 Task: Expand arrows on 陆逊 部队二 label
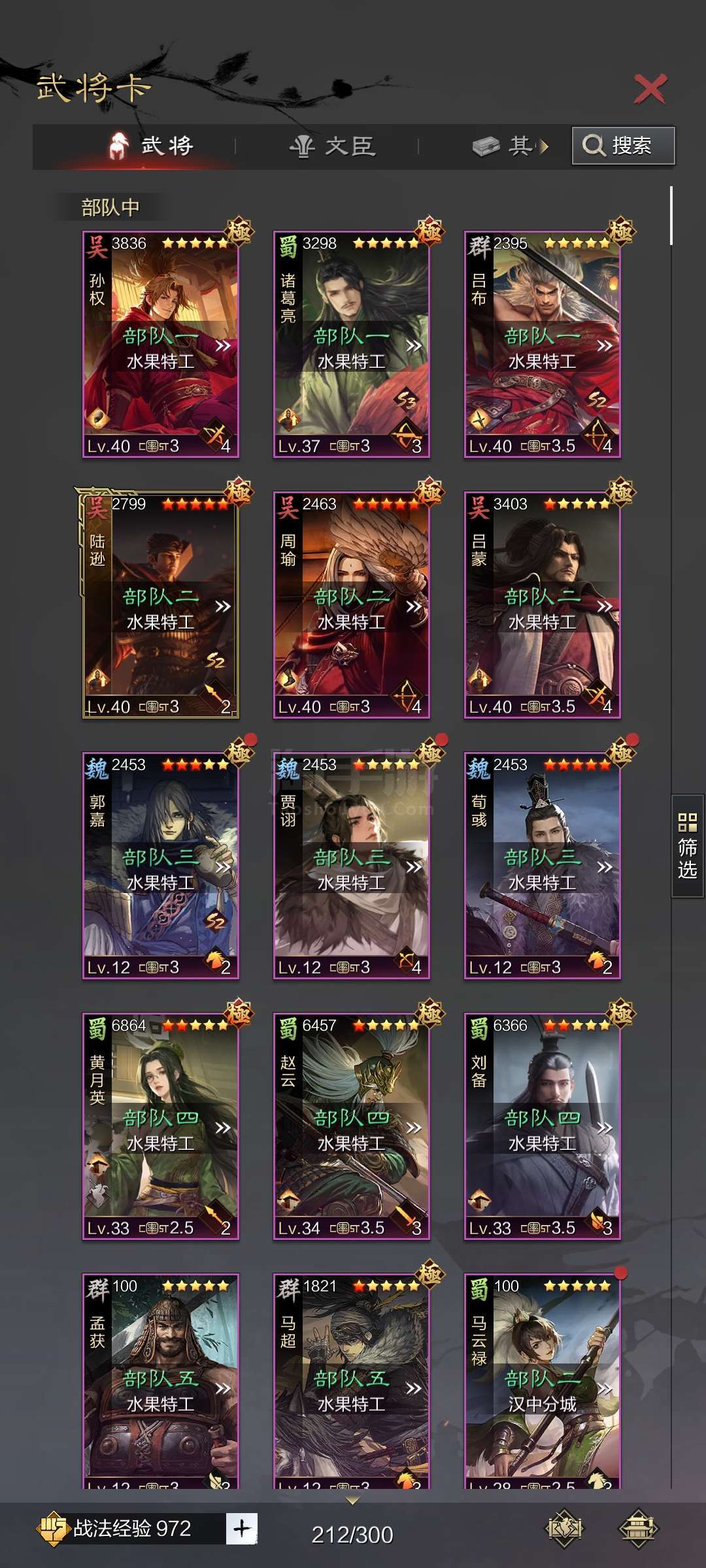point(223,606)
